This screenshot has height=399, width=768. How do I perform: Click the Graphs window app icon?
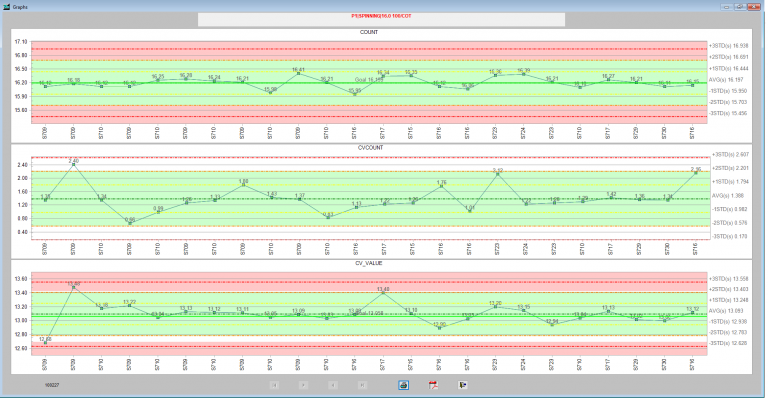click(x=7, y=7)
